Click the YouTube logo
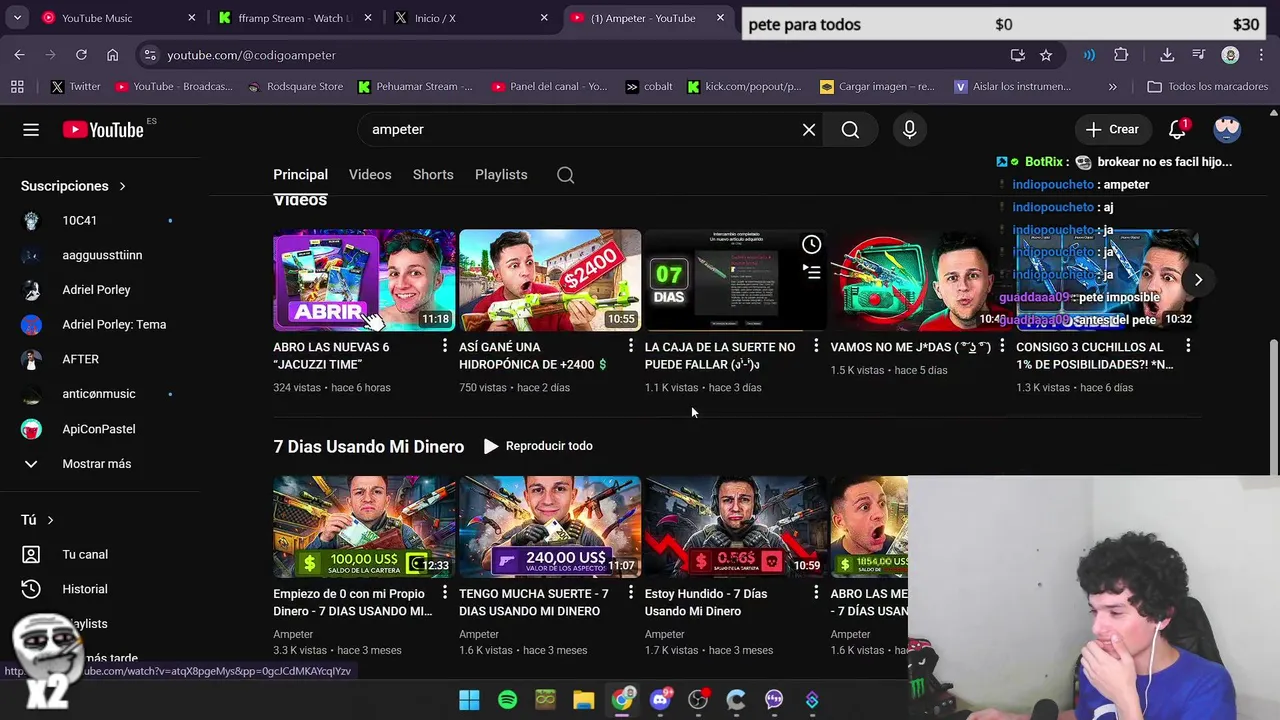The height and width of the screenshot is (720, 1280). click(103, 129)
